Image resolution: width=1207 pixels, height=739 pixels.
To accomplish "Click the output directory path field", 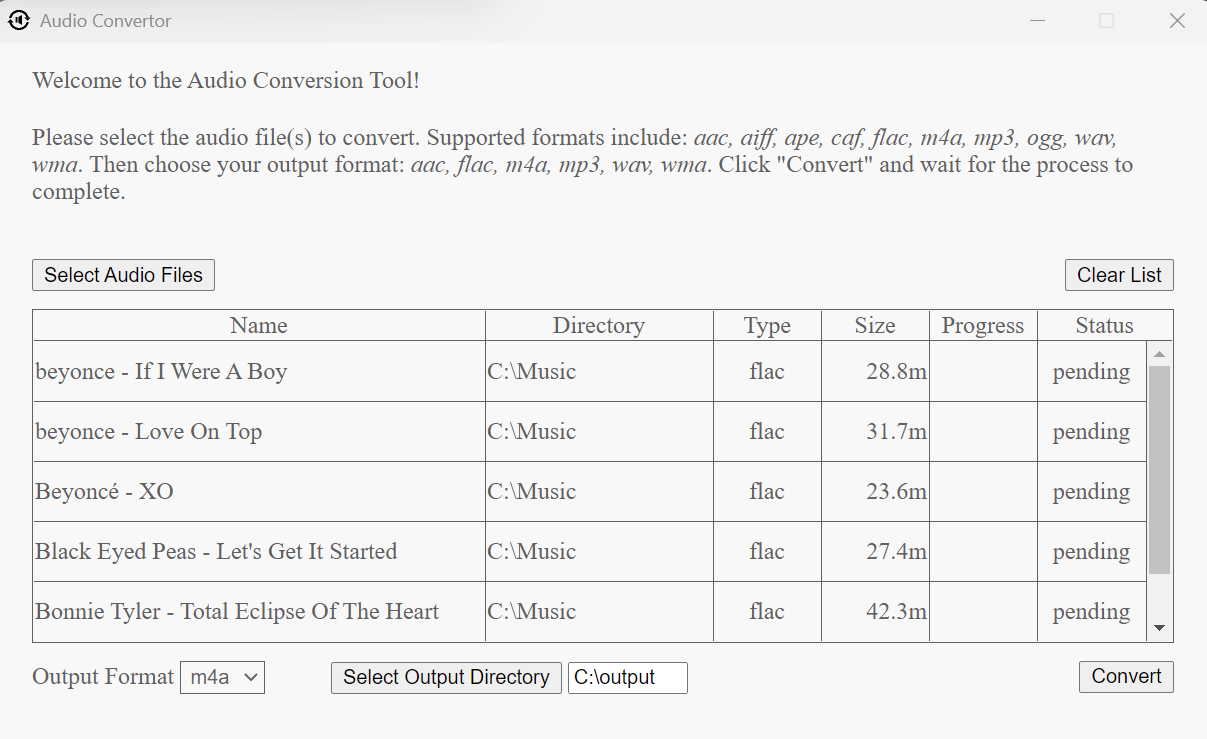I will click(x=627, y=677).
